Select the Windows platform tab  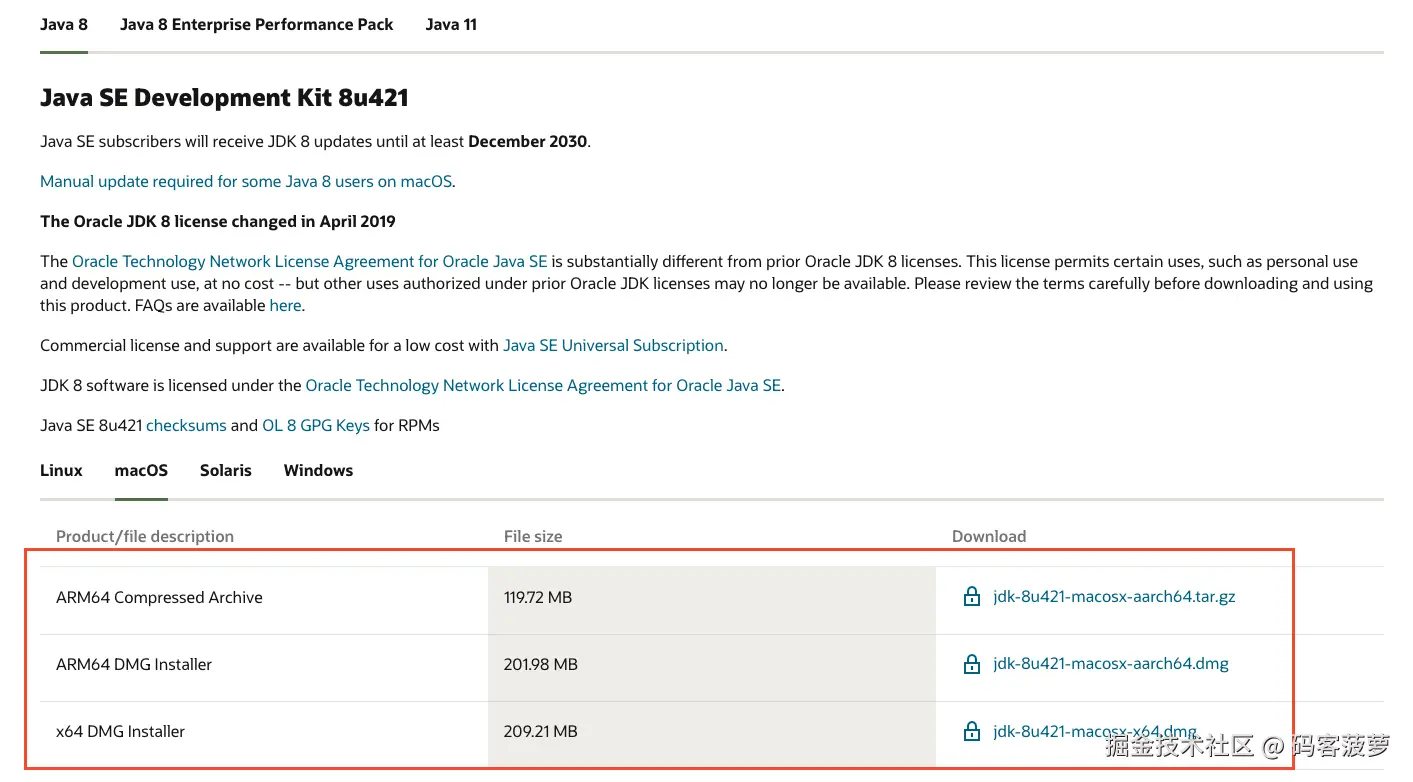point(318,470)
